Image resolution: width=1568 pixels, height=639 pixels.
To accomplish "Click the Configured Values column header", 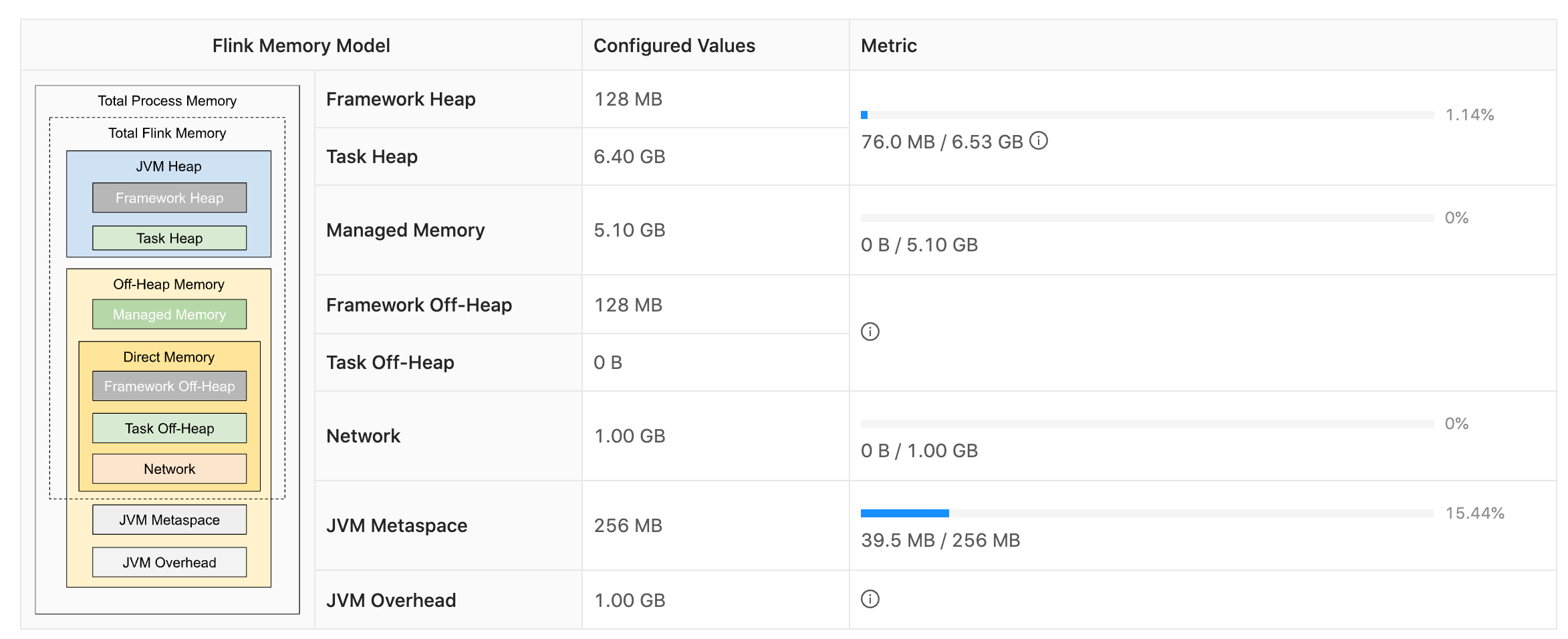I will point(715,45).
